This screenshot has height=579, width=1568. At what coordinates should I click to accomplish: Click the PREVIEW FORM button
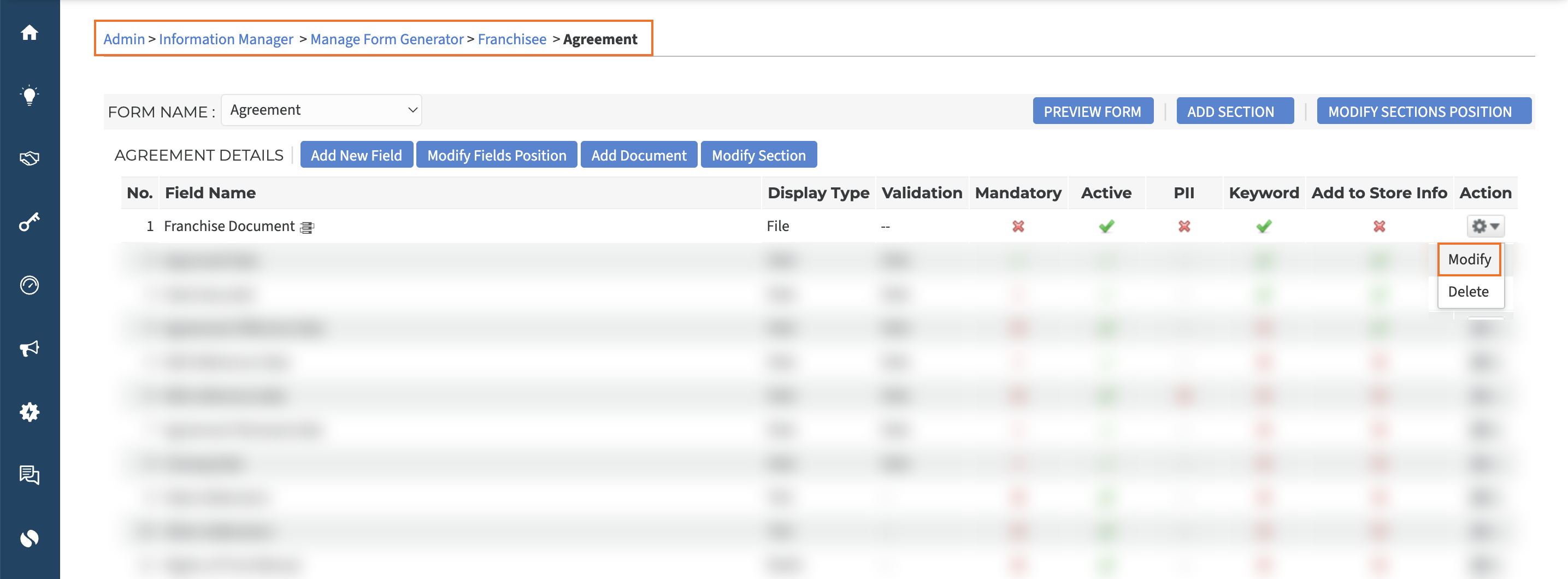click(x=1093, y=111)
